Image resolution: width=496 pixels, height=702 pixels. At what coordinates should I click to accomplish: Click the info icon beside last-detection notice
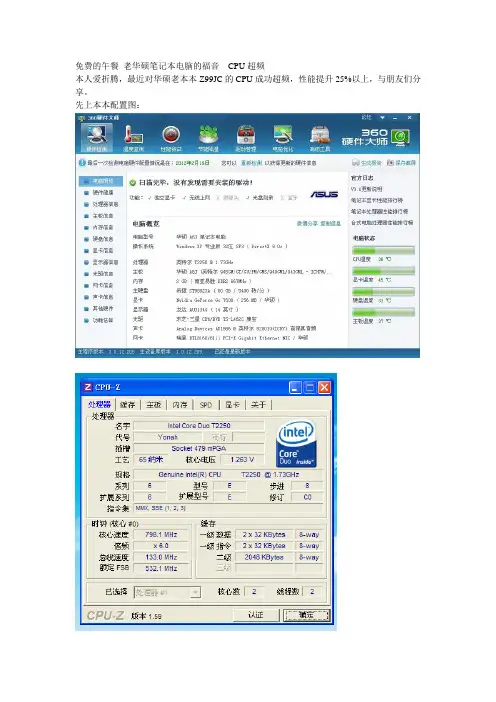click(x=82, y=163)
